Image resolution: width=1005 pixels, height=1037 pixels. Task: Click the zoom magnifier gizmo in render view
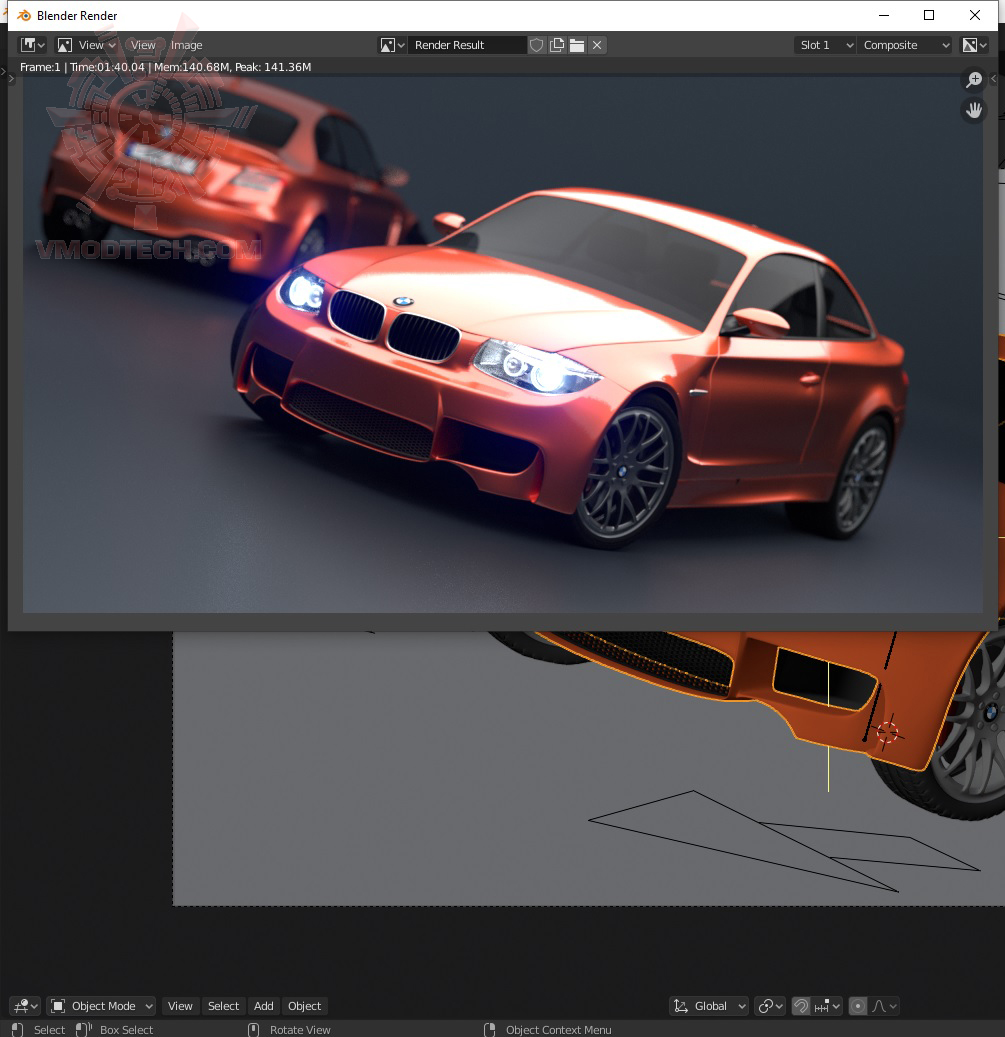[974, 79]
